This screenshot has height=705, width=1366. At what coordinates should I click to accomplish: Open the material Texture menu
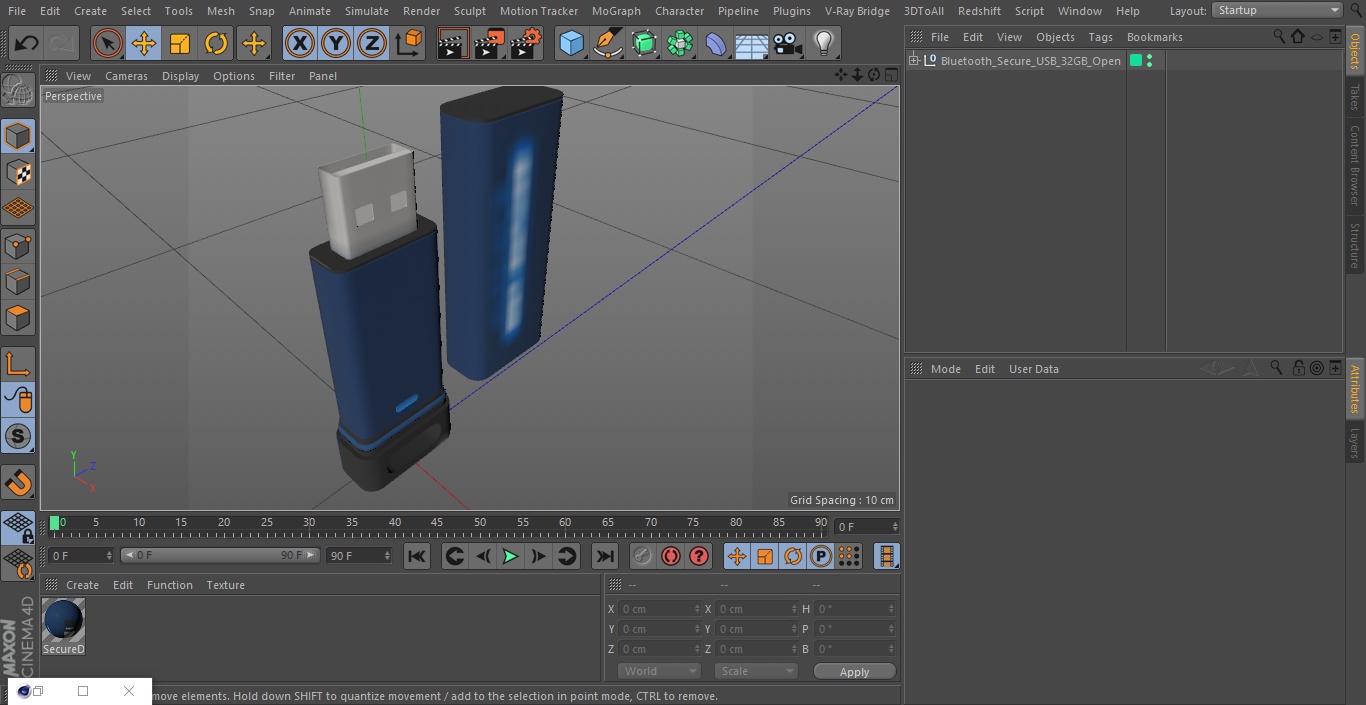225,585
